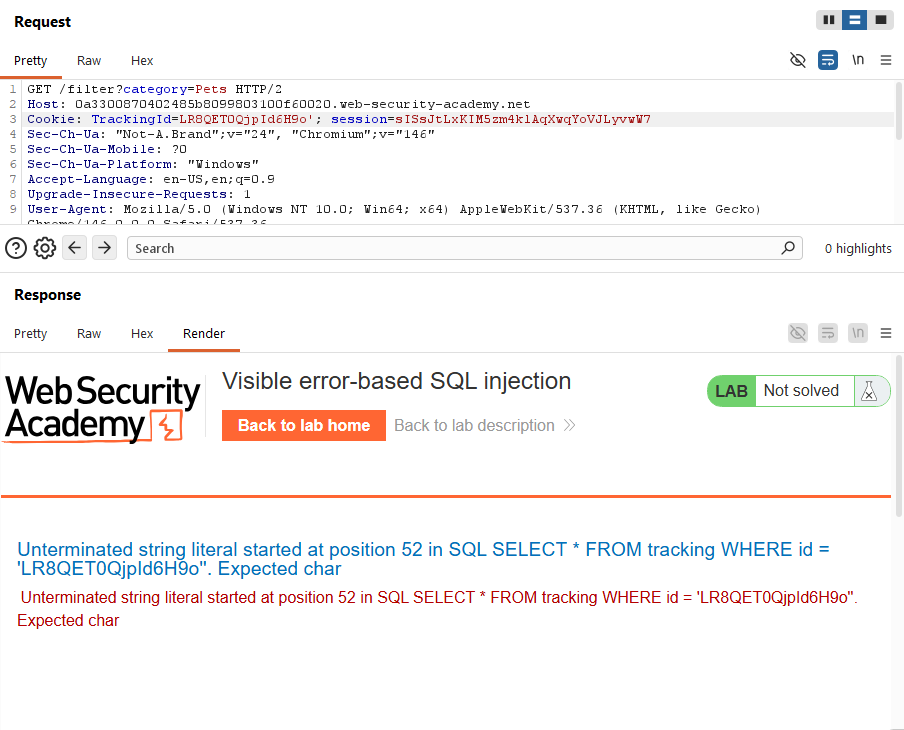Switch Response view to Pretty tab
904x730 pixels.
click(x=31, y=334)
